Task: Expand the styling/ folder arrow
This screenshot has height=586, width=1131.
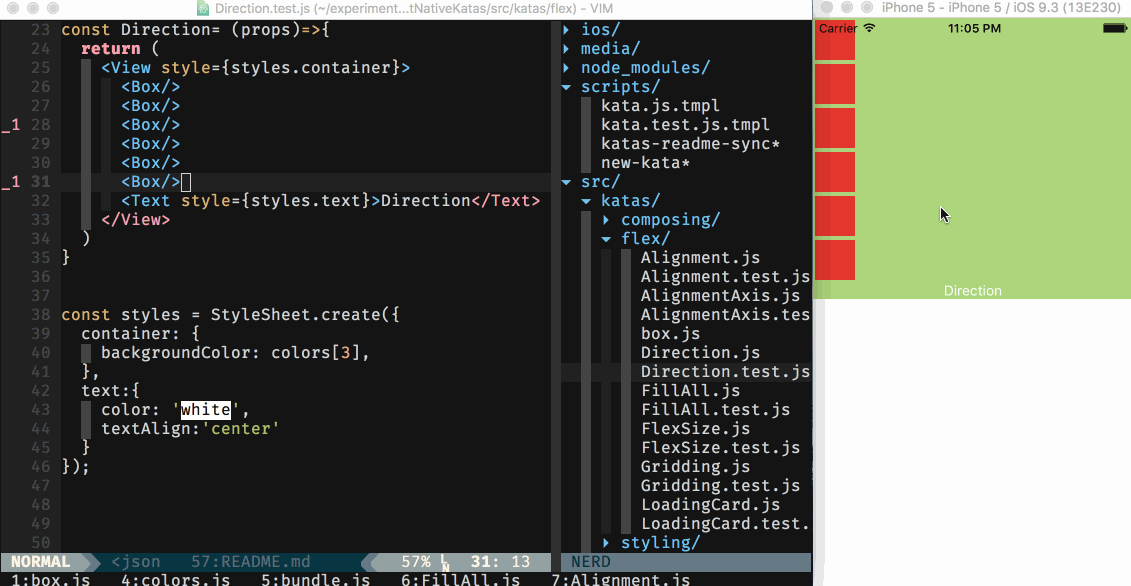Action: [x=607, y=543]
